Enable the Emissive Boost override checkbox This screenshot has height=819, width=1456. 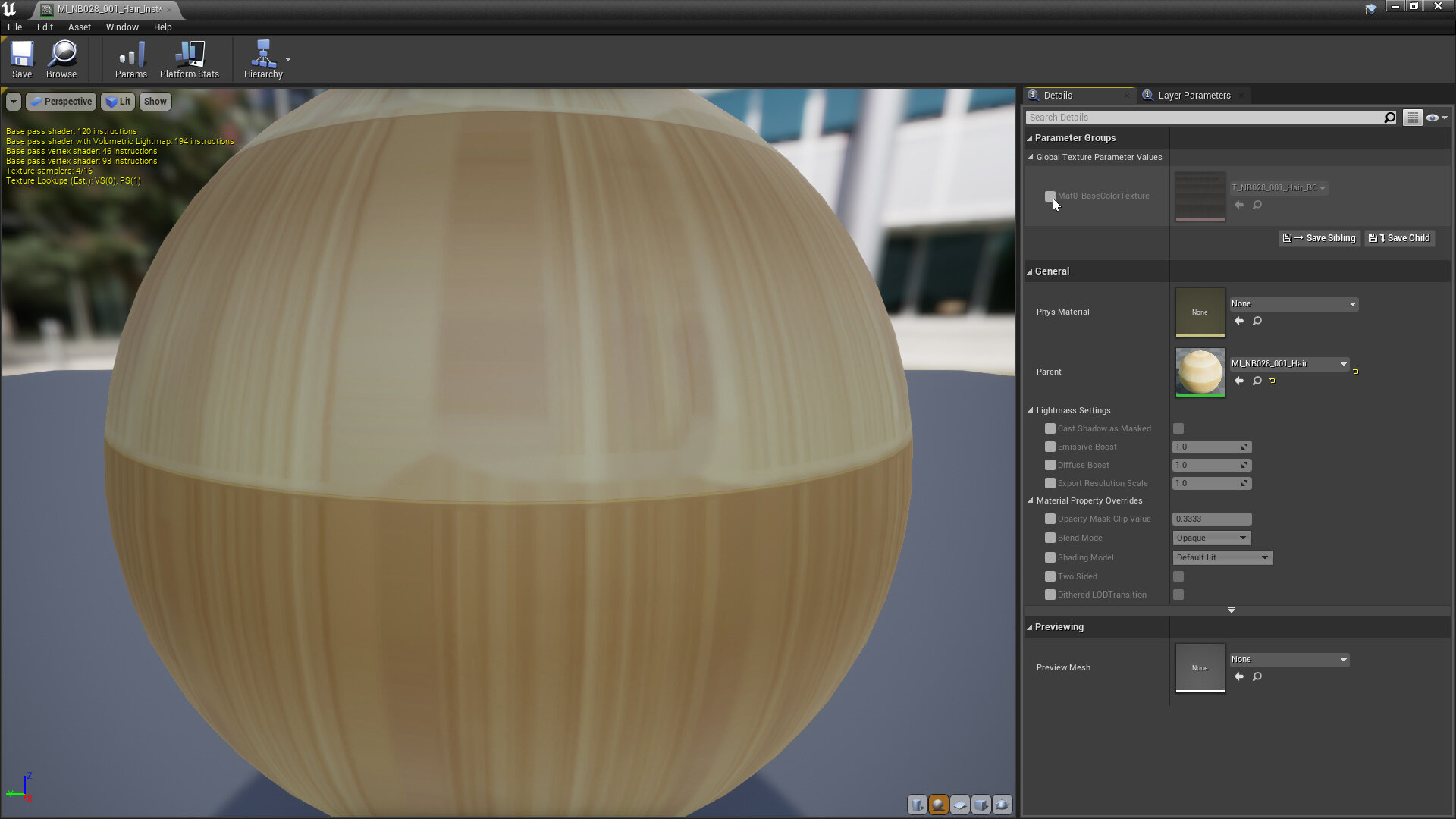1050,447
